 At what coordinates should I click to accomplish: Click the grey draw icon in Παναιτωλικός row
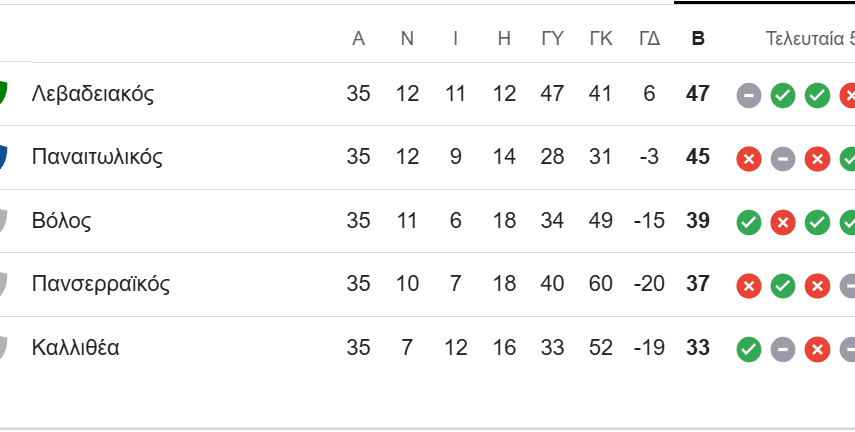click(x=783, y=158)
